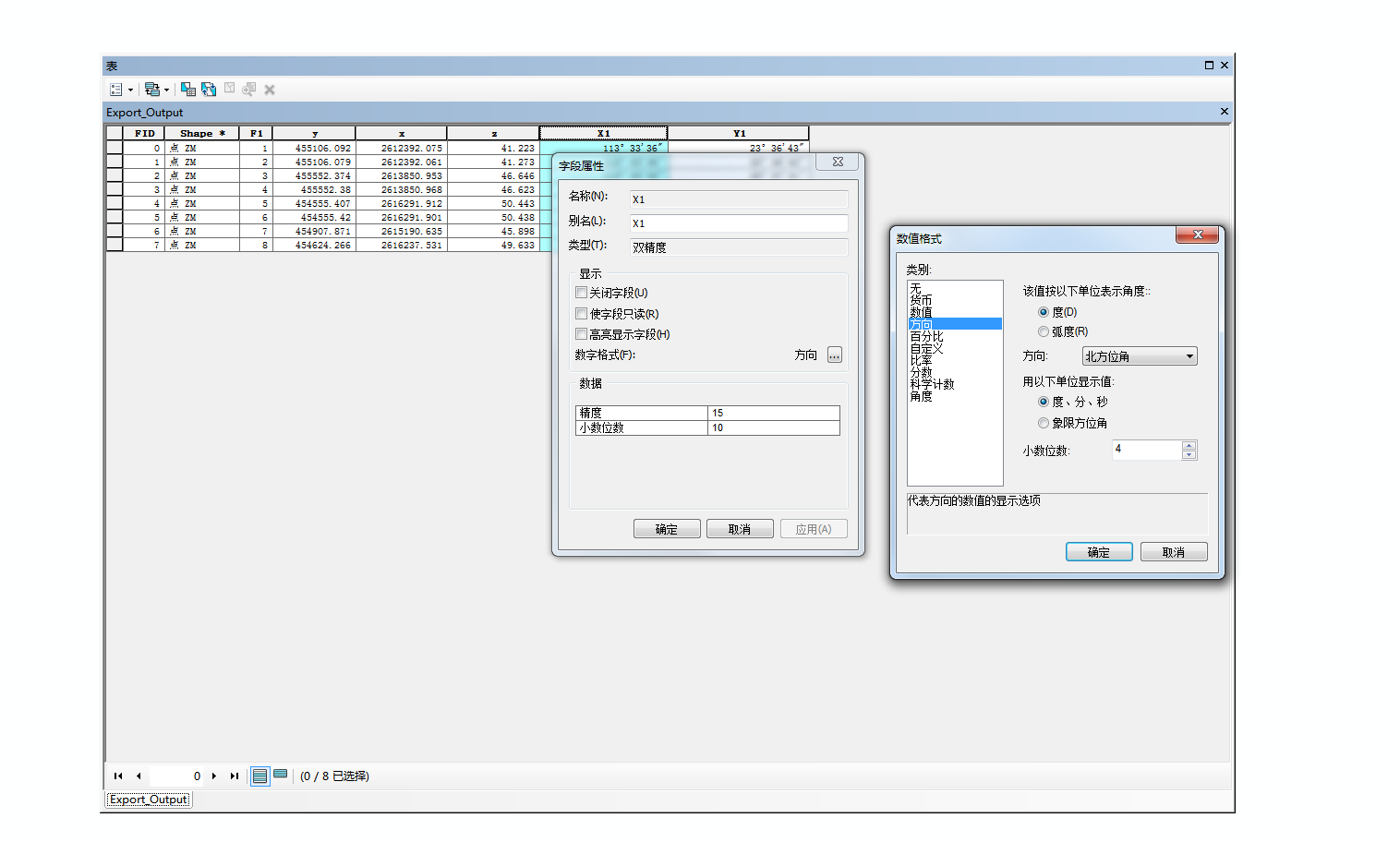
Task: Increase decimal places with up arrow
Action: (1189, 445)
